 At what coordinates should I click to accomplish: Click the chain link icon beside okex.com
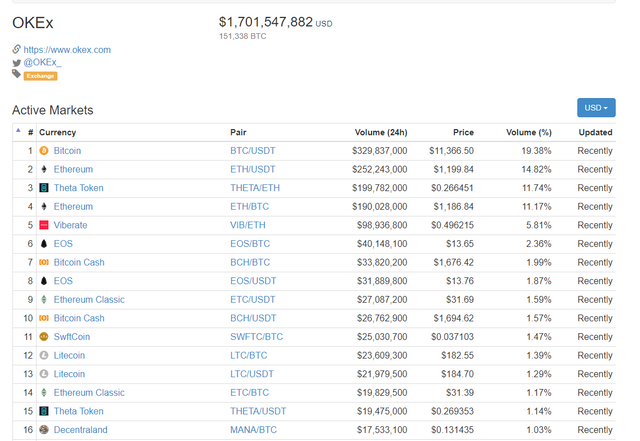(x=16, y=49)
